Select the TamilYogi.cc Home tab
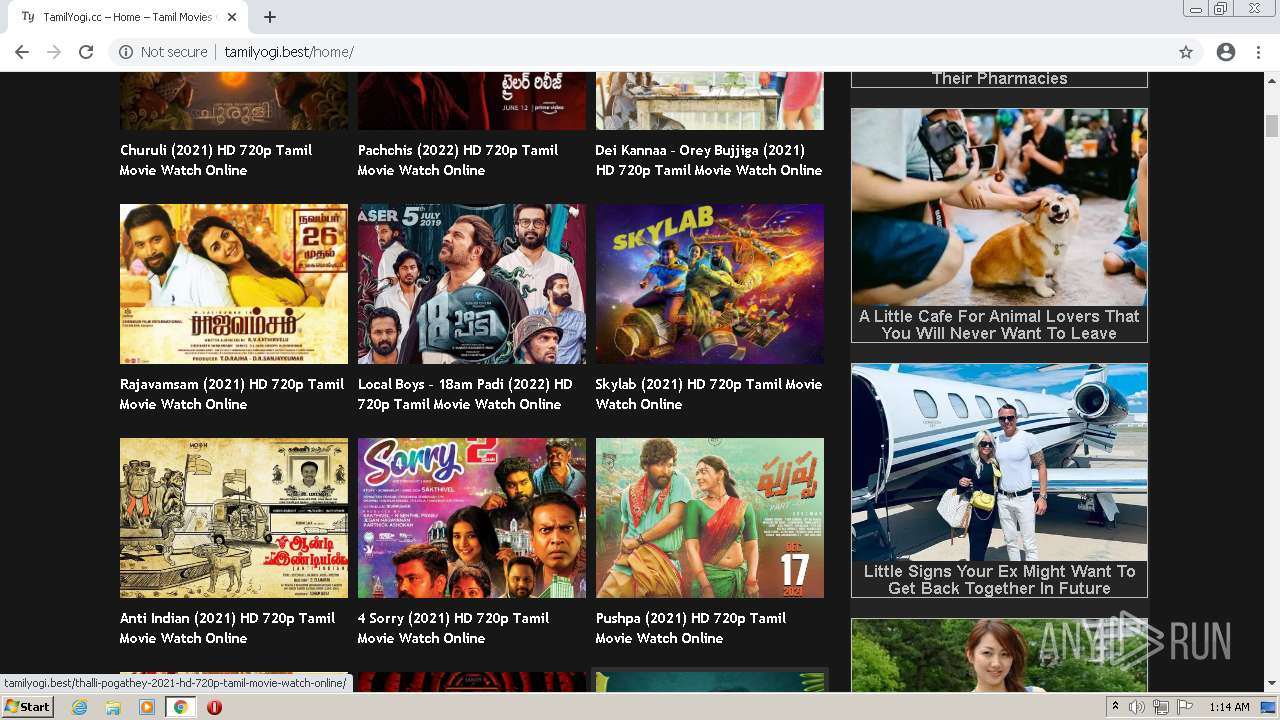Screen dimensions: 1280x720 point(127,17)
